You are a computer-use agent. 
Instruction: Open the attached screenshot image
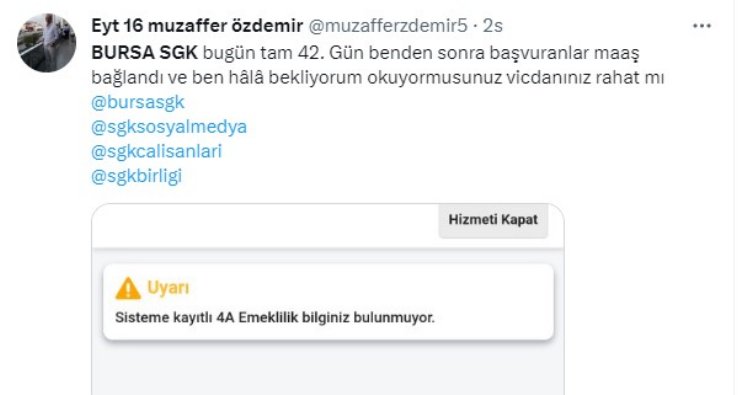(x=328, y=299)
